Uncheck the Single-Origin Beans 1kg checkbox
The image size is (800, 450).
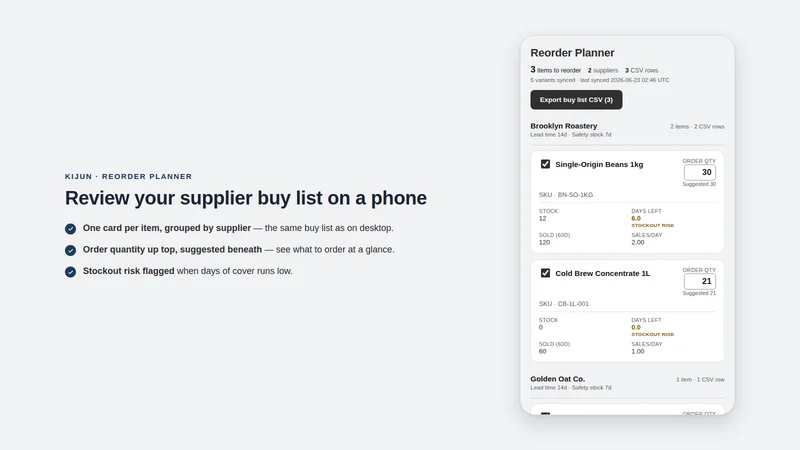coord(545,164)
